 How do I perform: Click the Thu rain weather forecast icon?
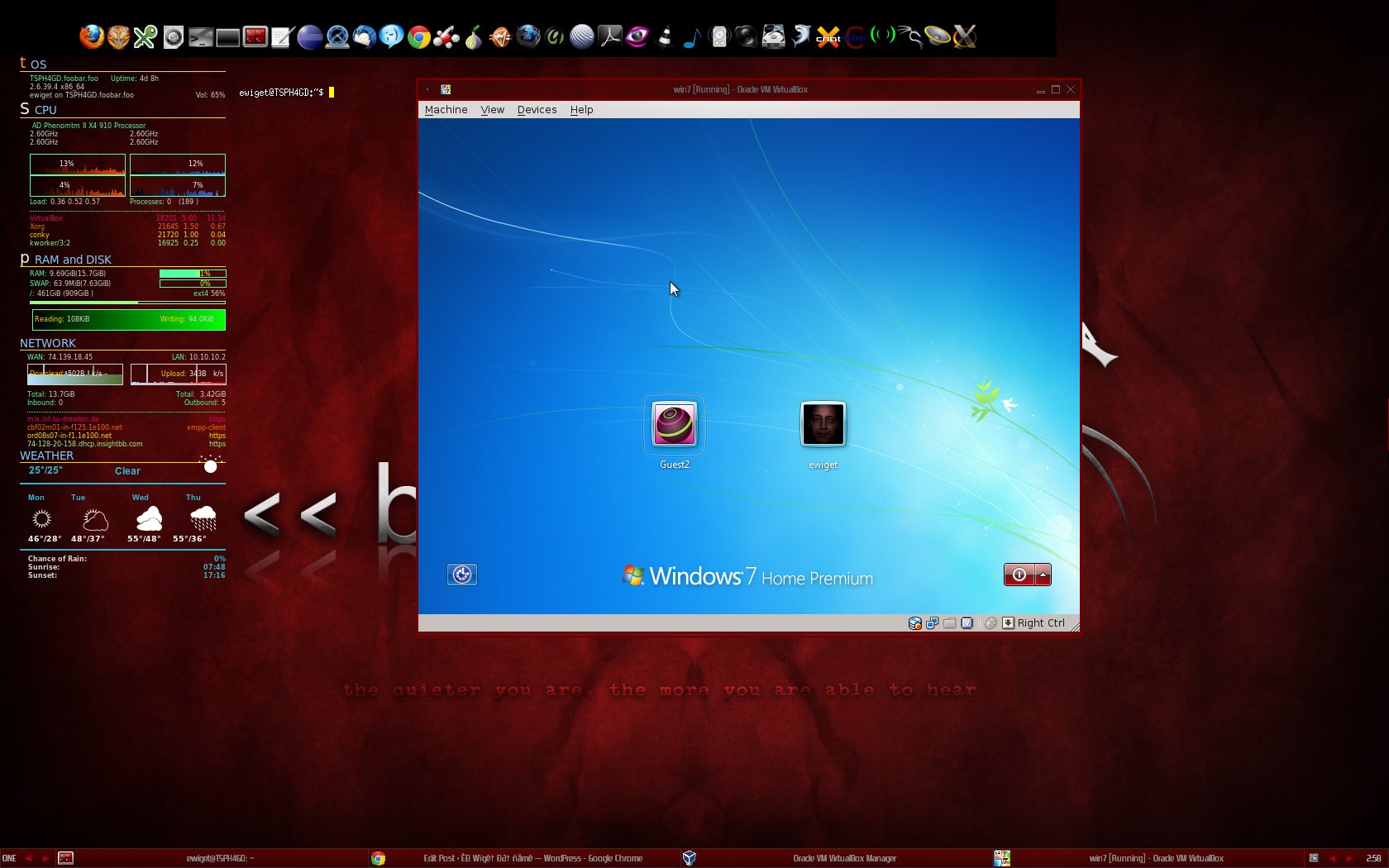[203, 518]
